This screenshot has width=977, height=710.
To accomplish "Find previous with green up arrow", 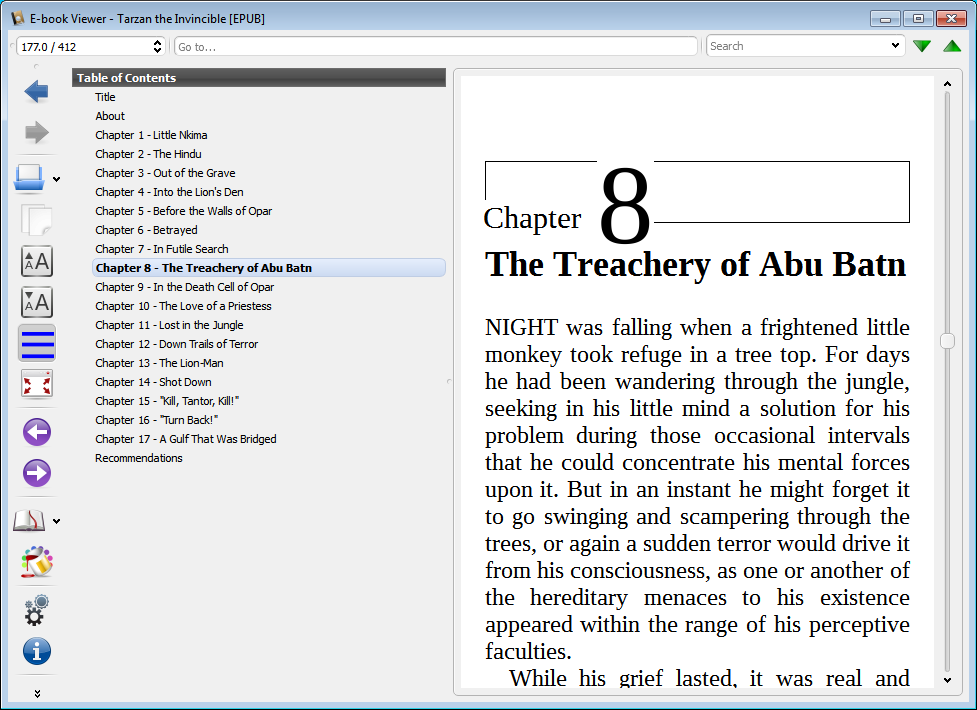I will click(x=952, y=46).
